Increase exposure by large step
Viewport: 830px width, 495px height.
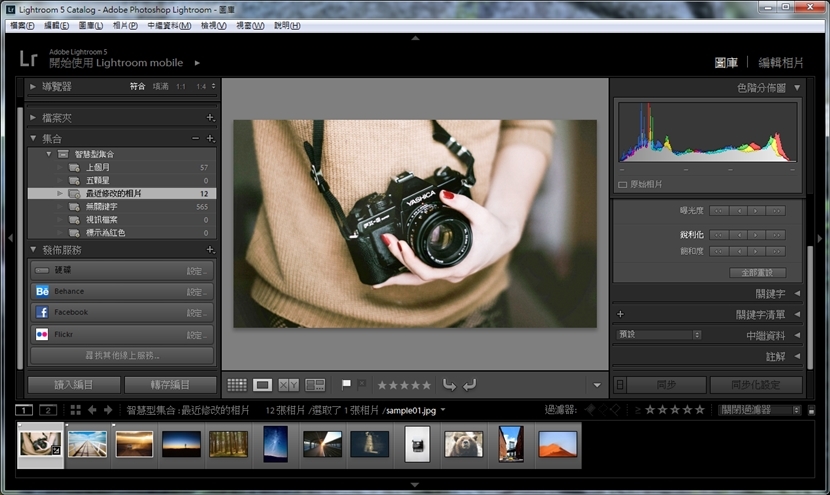[777, 211]
